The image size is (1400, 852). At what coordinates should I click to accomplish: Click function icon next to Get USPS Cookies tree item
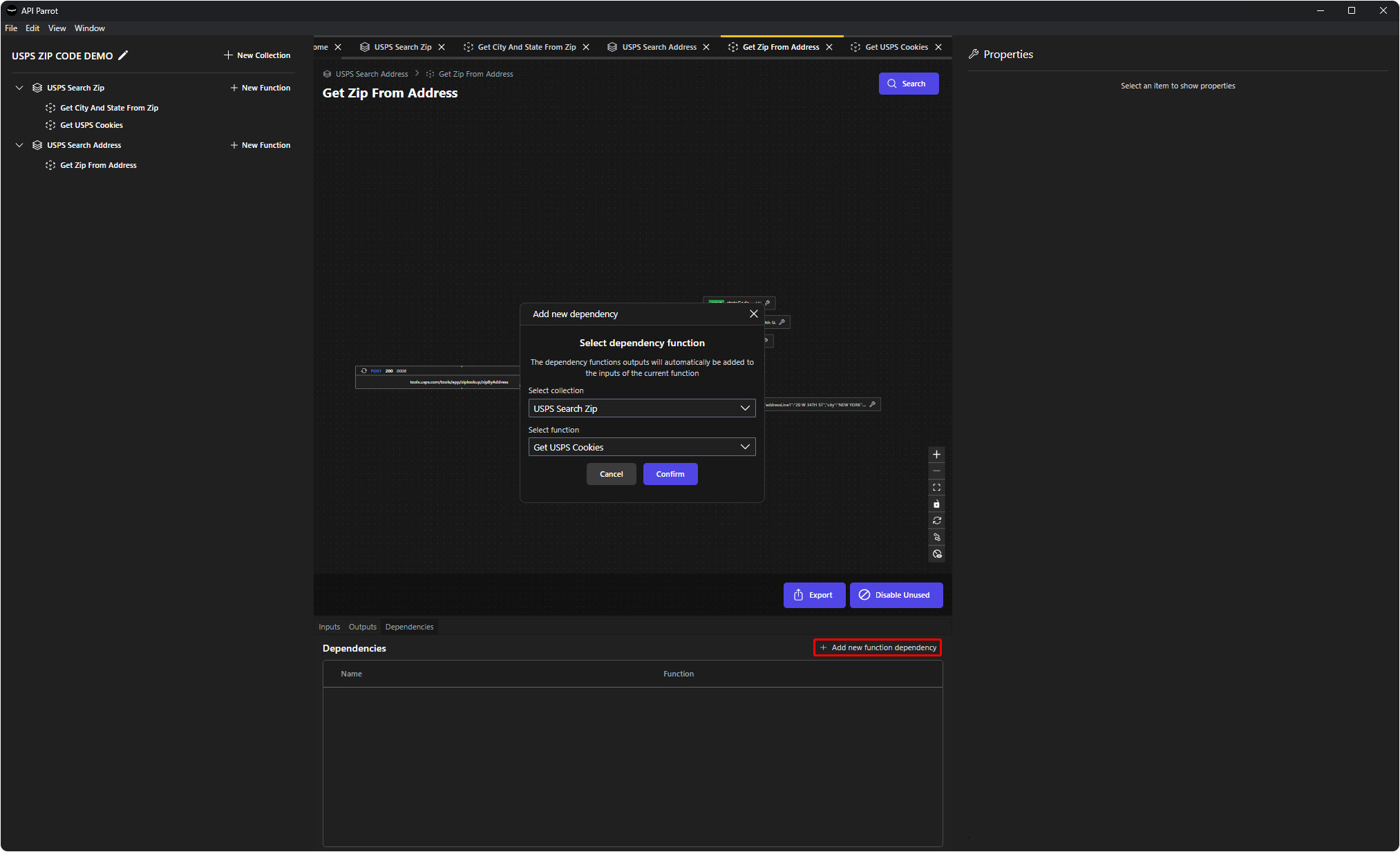50,125
